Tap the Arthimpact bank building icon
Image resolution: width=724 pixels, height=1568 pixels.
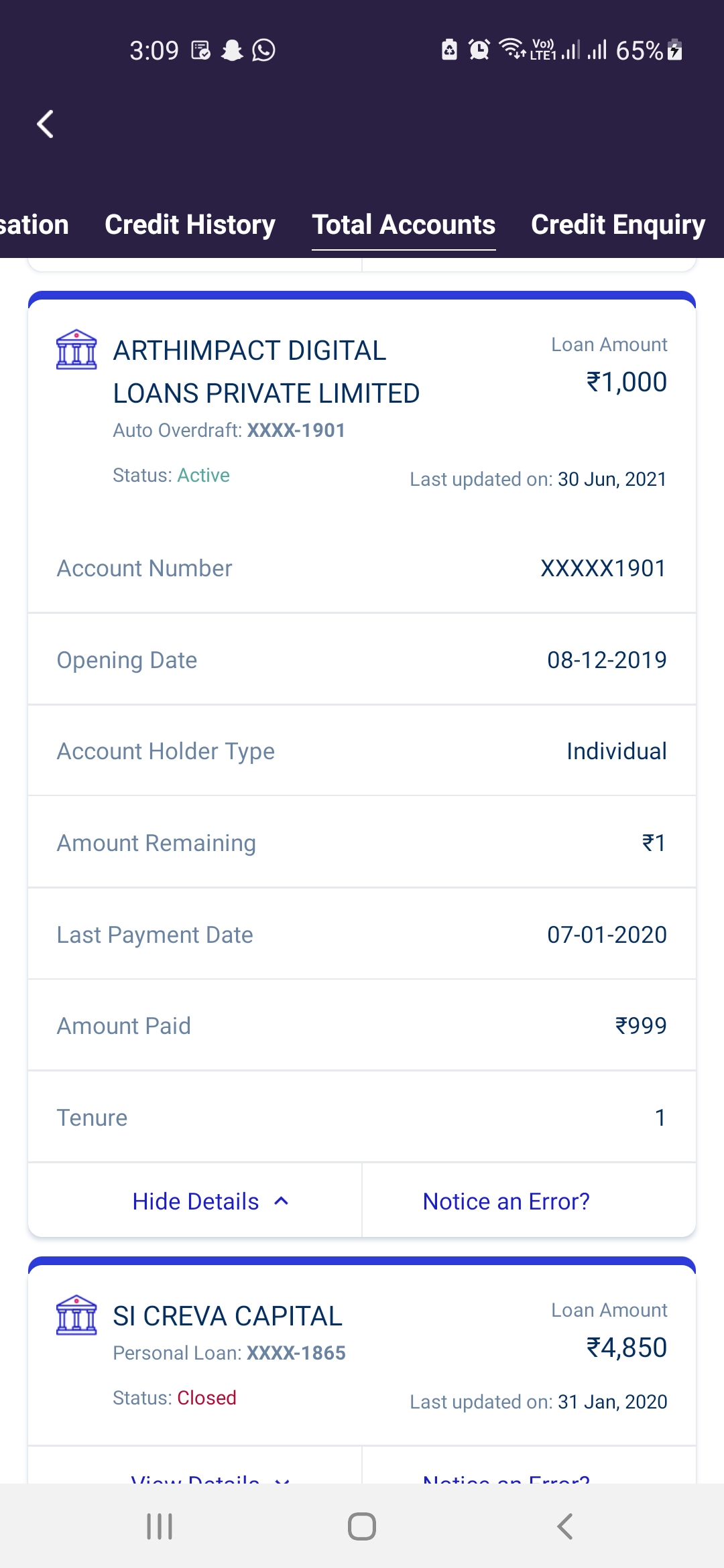(x=76, y=349)
